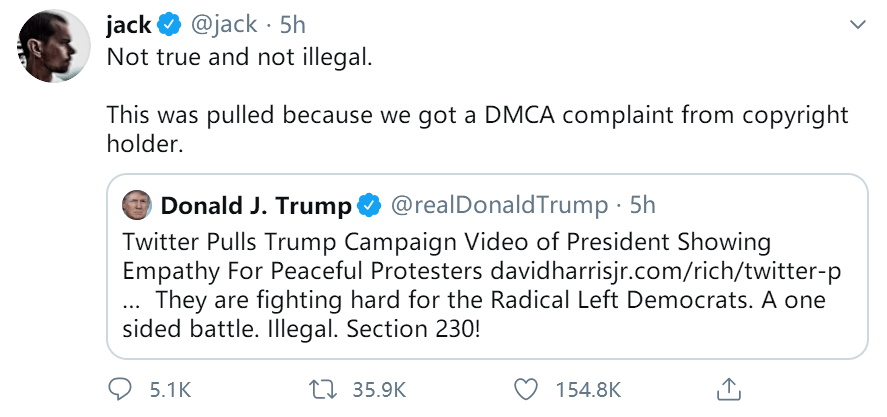The width and height of the screenshot is (887, 417).
Task: Click jack's tweet 5h timestamp
Action: tap(292, 24)
